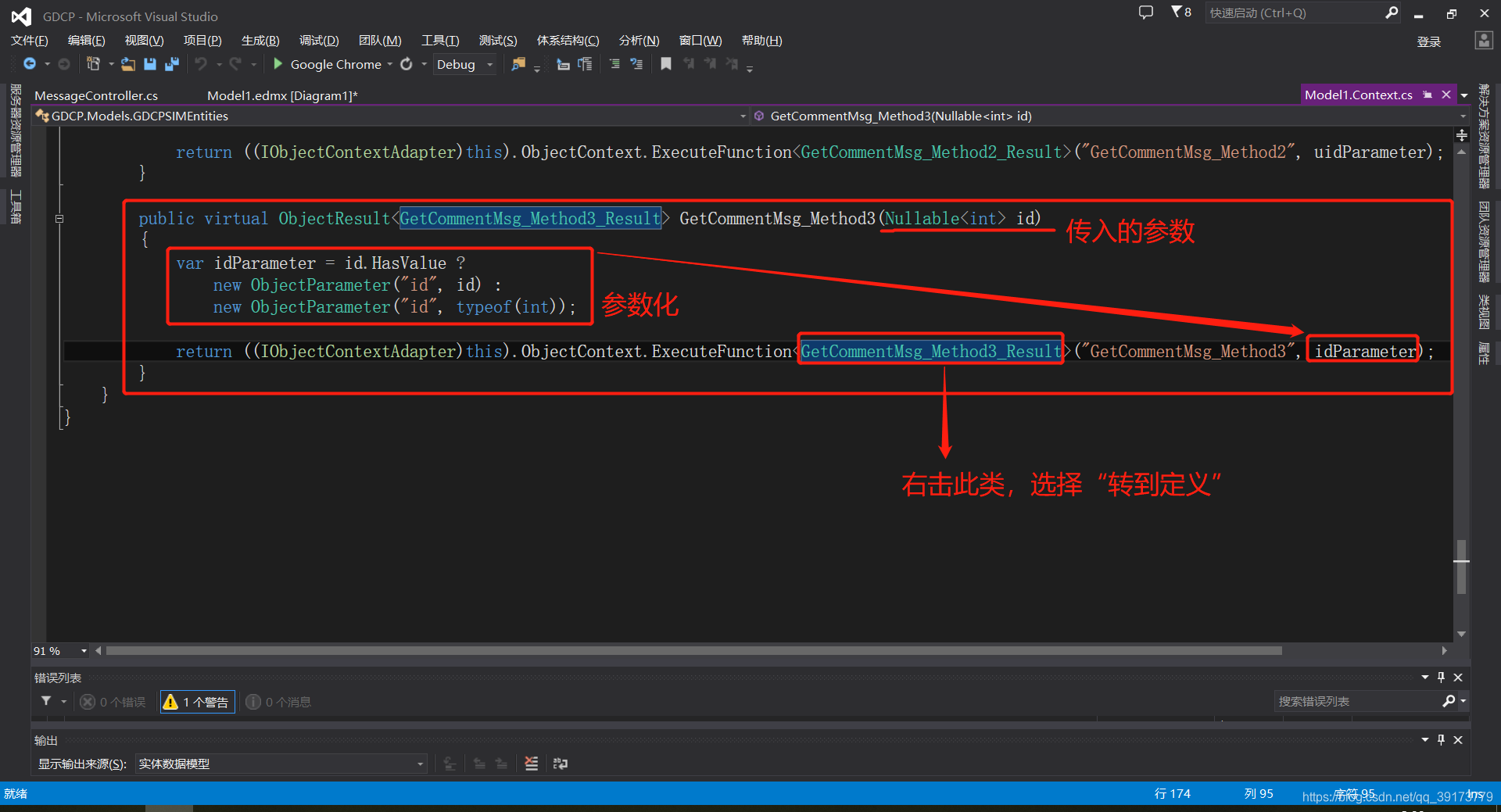Open the GetCommentMsg_Method3 member dropdown
Screen dimensions: 1501x812
pos(1463,116)
